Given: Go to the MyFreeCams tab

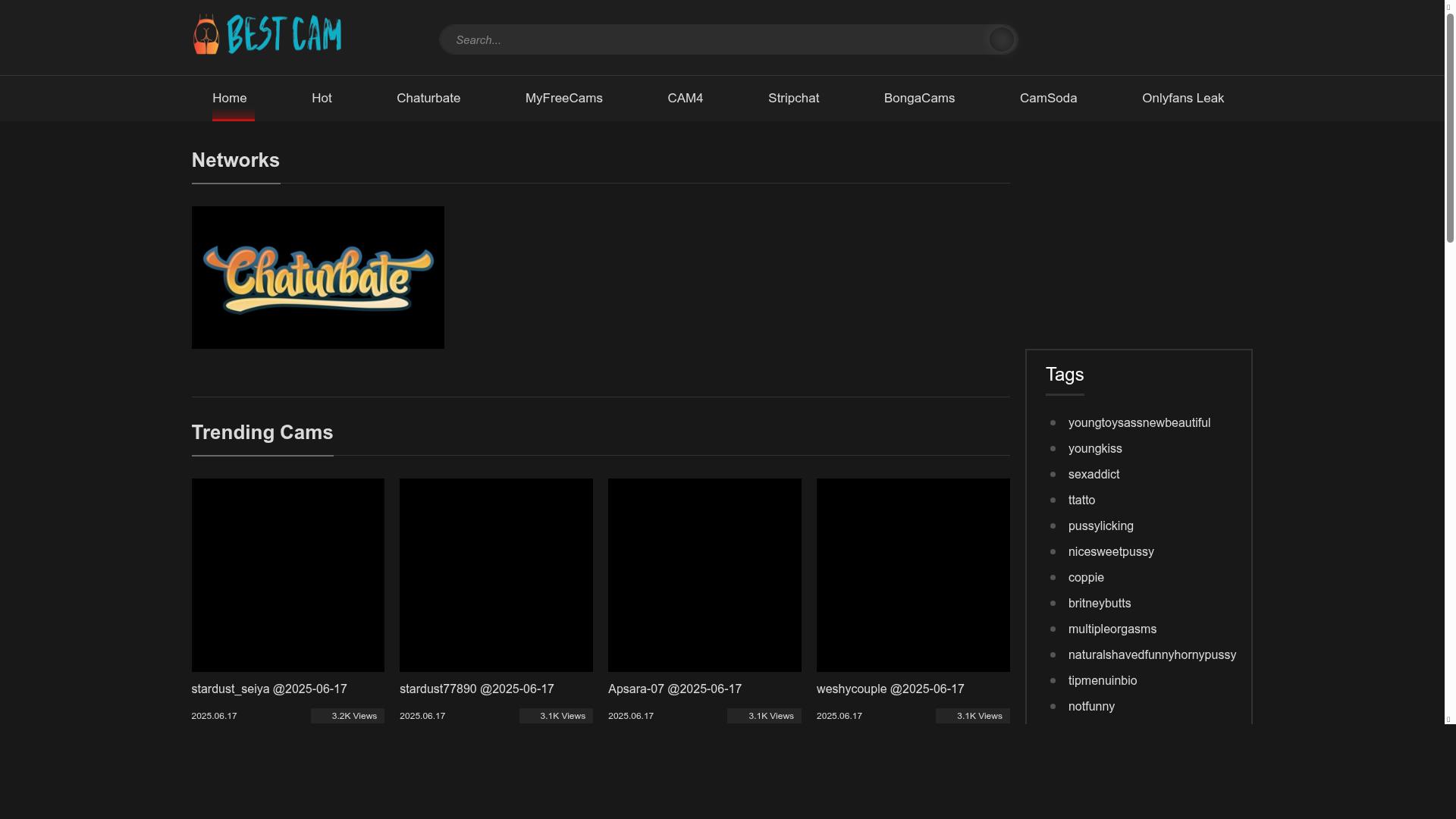Looking at the screenshot, I should tap(563, 98).
